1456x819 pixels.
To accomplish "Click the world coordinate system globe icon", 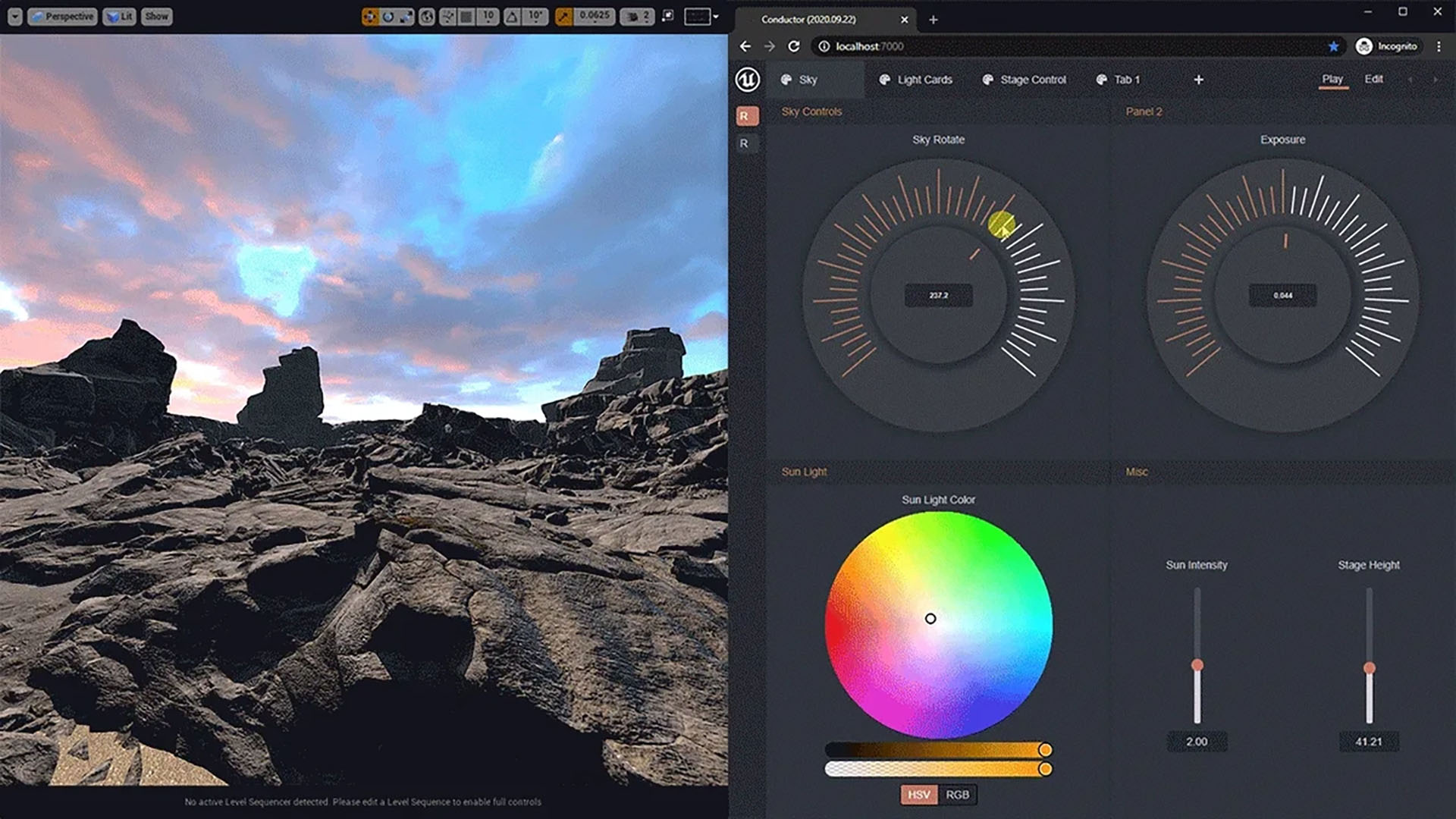I will [x=427, y=17].
